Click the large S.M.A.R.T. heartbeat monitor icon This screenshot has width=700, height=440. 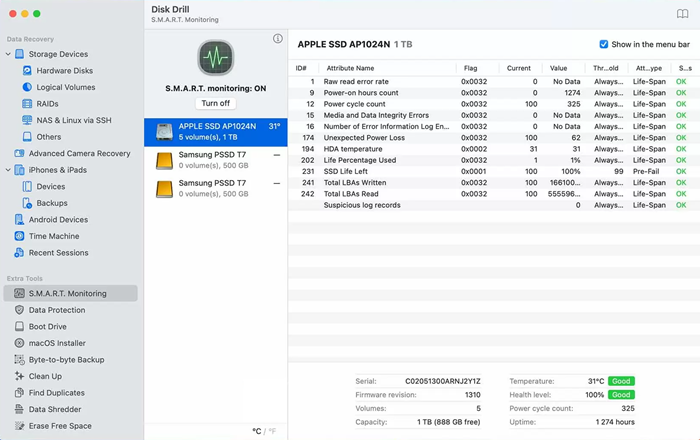tap(216, 58)
